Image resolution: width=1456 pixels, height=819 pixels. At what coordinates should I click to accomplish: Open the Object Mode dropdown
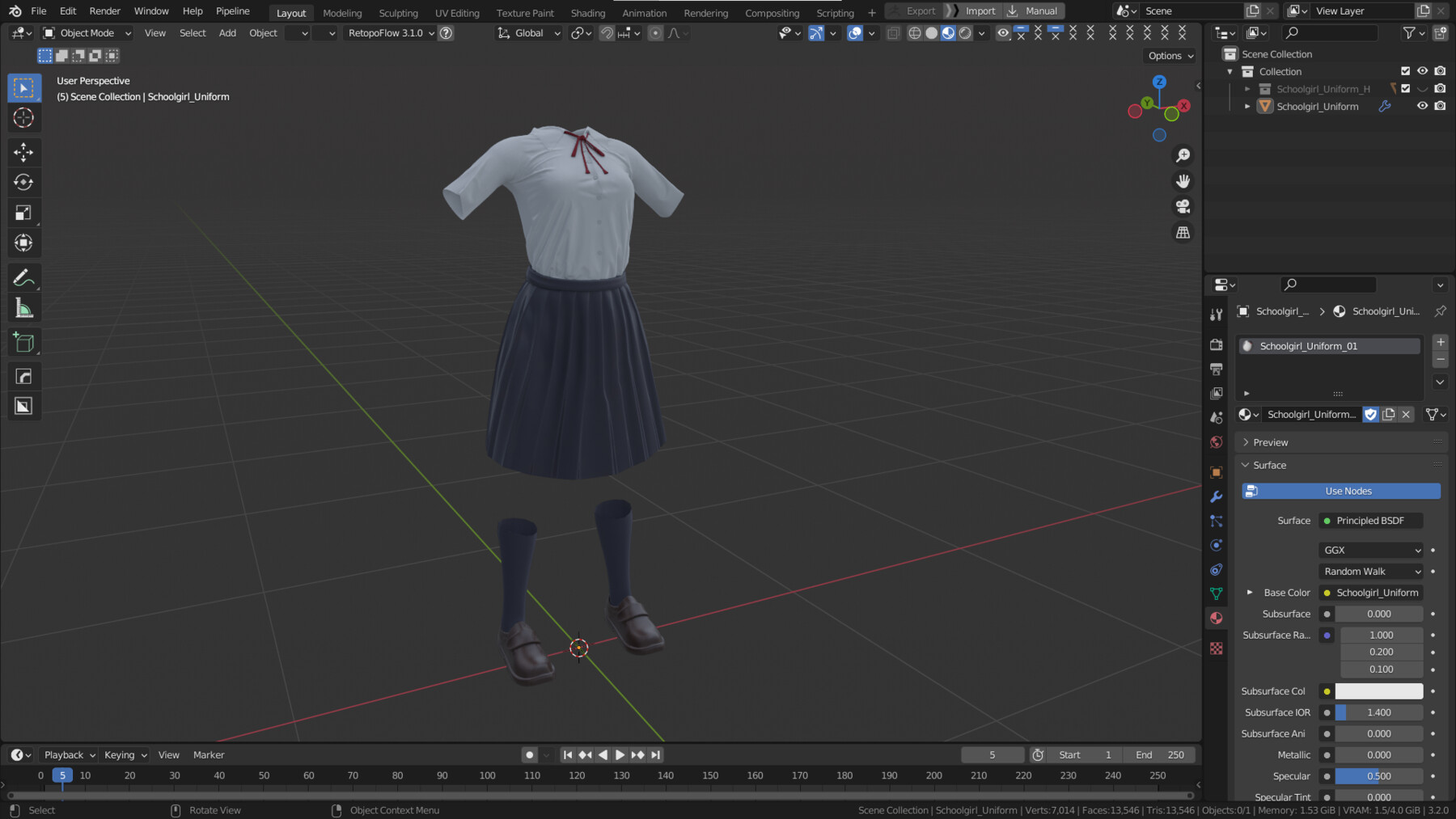86,32
